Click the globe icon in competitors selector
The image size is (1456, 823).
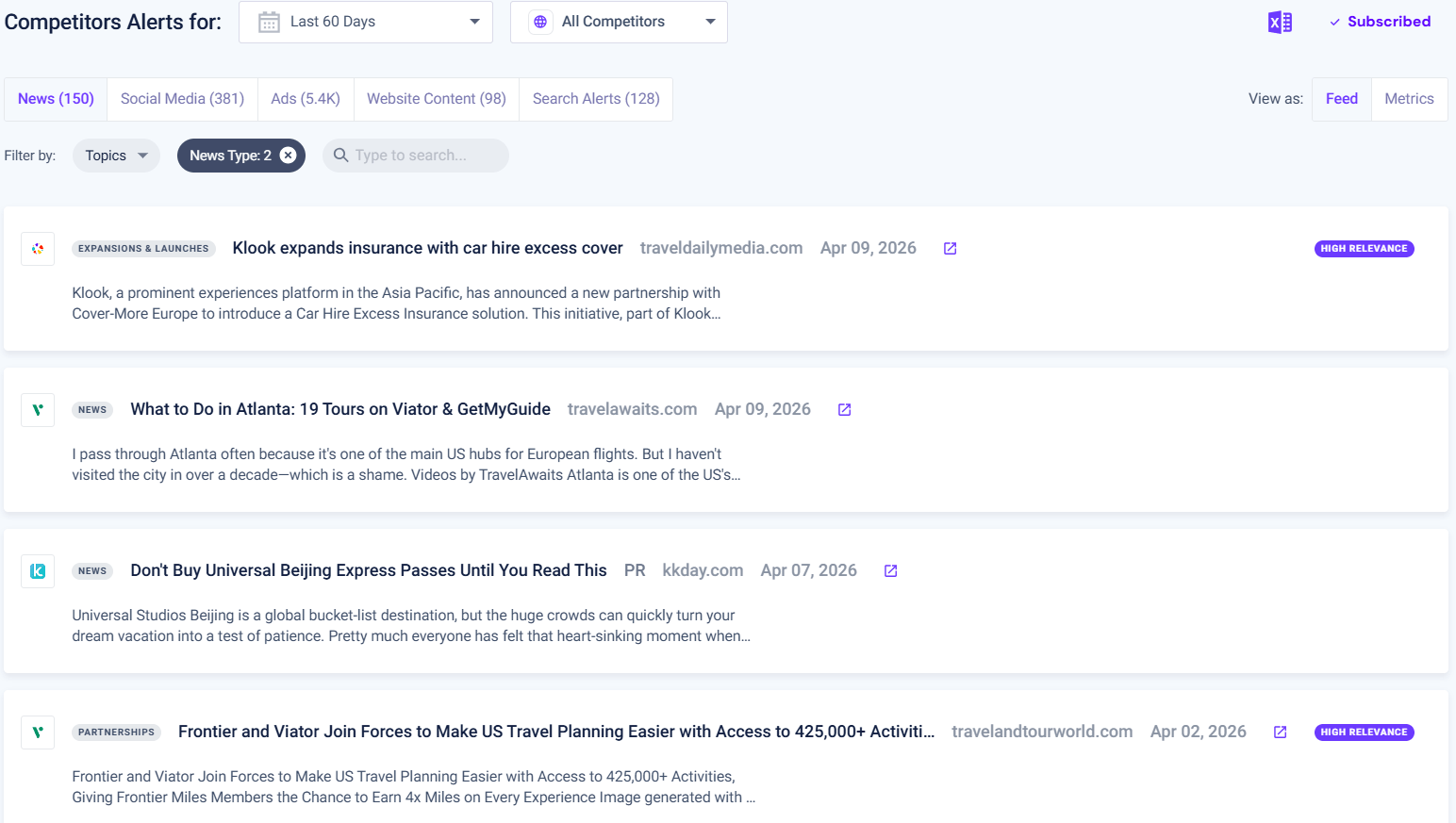pyautogui.click(x=540, y=22)
